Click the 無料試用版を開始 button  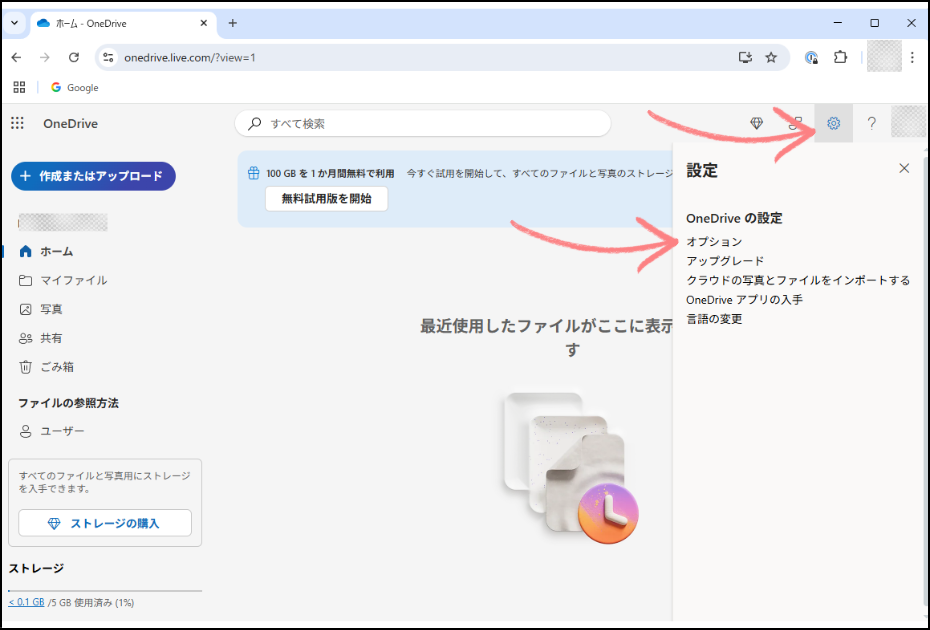(x=327, y=199)
